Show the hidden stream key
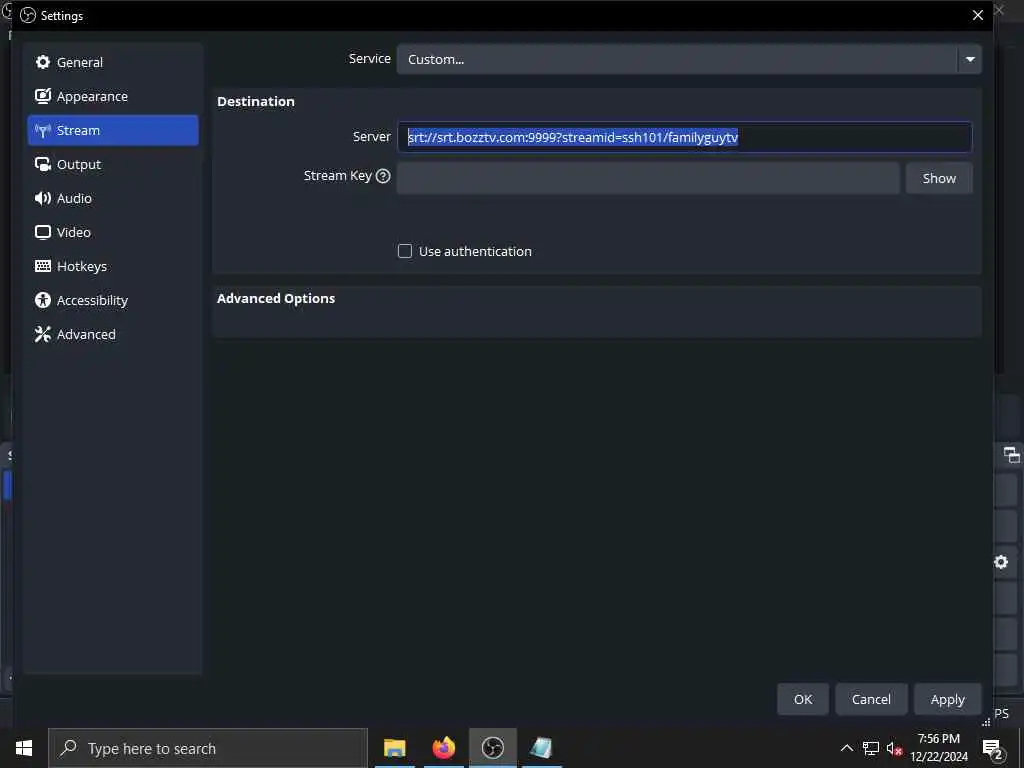Image resolution: width=1024 pixels, height=768 pixels. (939, 178)
